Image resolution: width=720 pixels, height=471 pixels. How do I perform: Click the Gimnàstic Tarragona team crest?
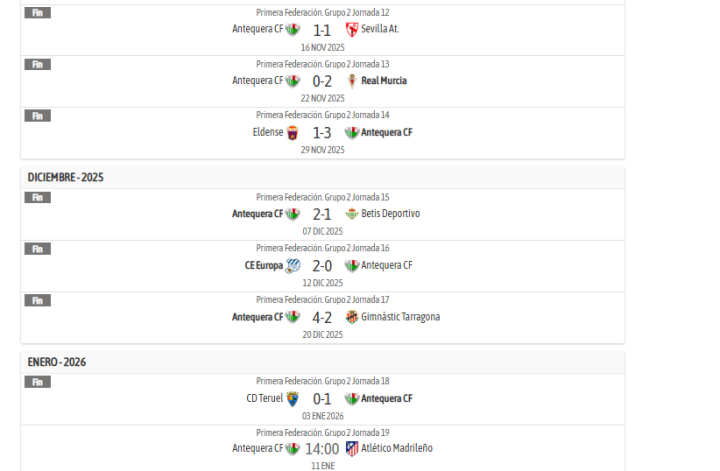click(351, 317)
